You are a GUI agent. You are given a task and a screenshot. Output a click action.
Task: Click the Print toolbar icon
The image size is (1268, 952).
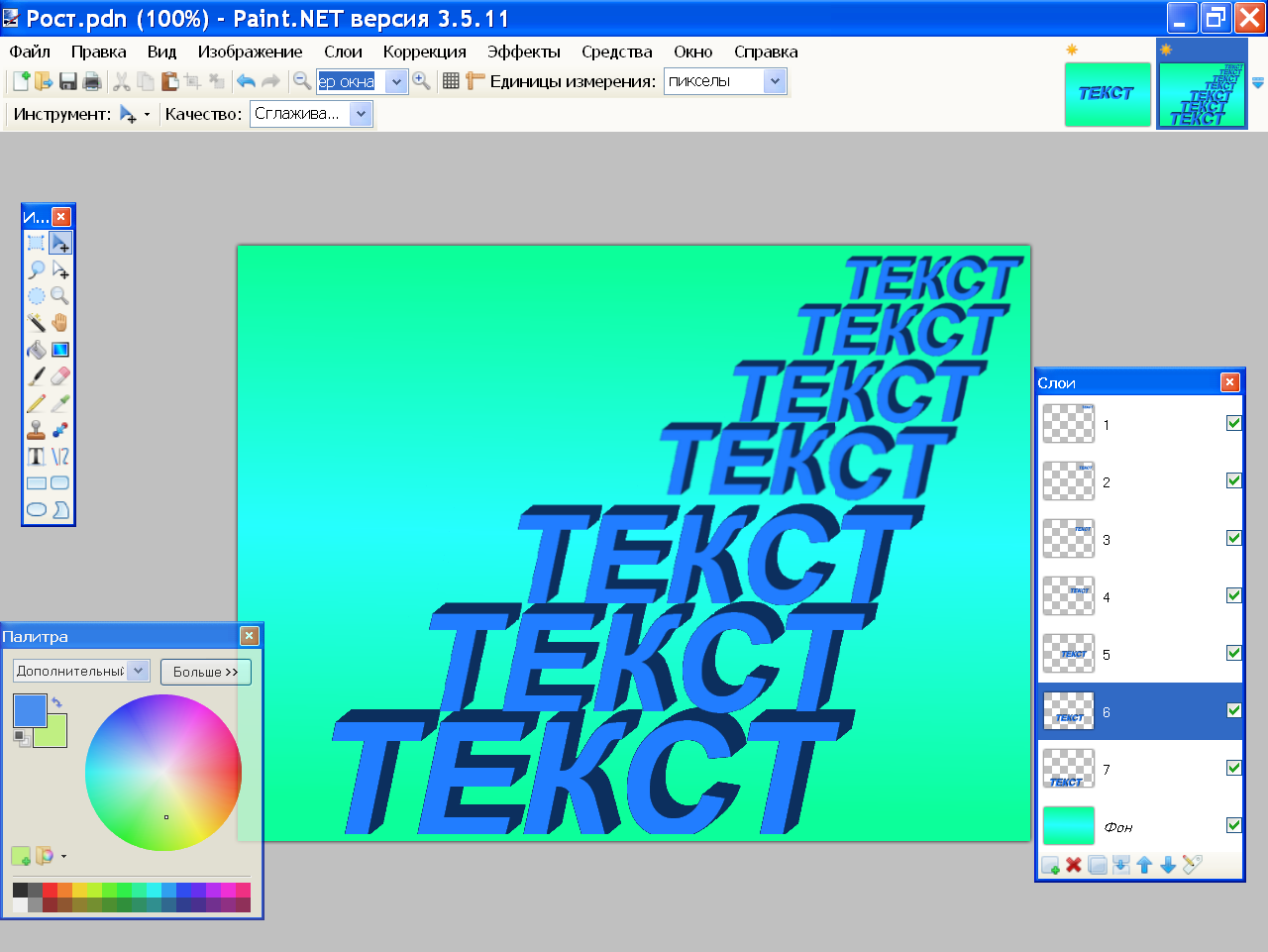tap(92, 81)
